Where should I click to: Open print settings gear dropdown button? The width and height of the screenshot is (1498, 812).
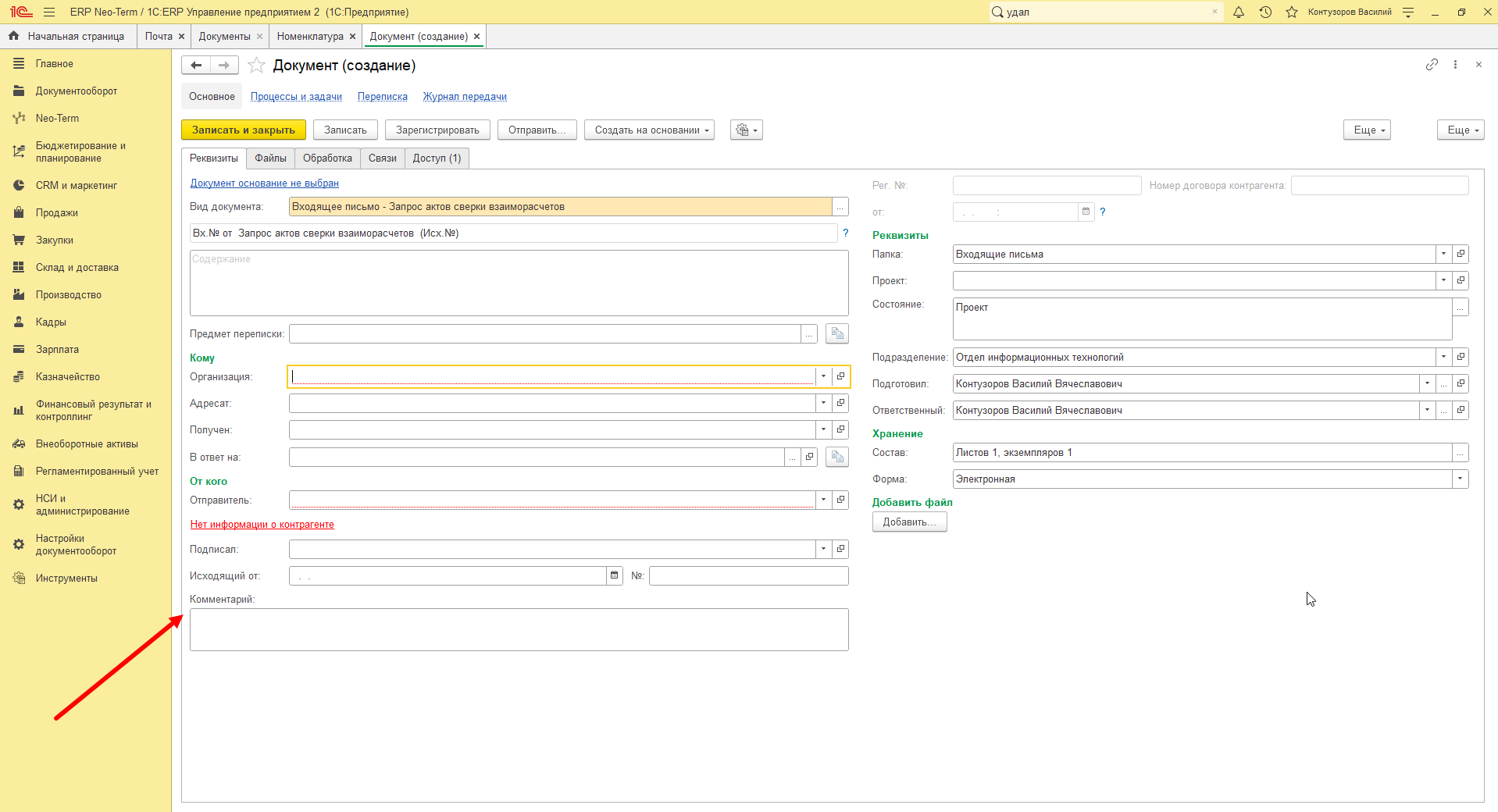coord(747,130)
